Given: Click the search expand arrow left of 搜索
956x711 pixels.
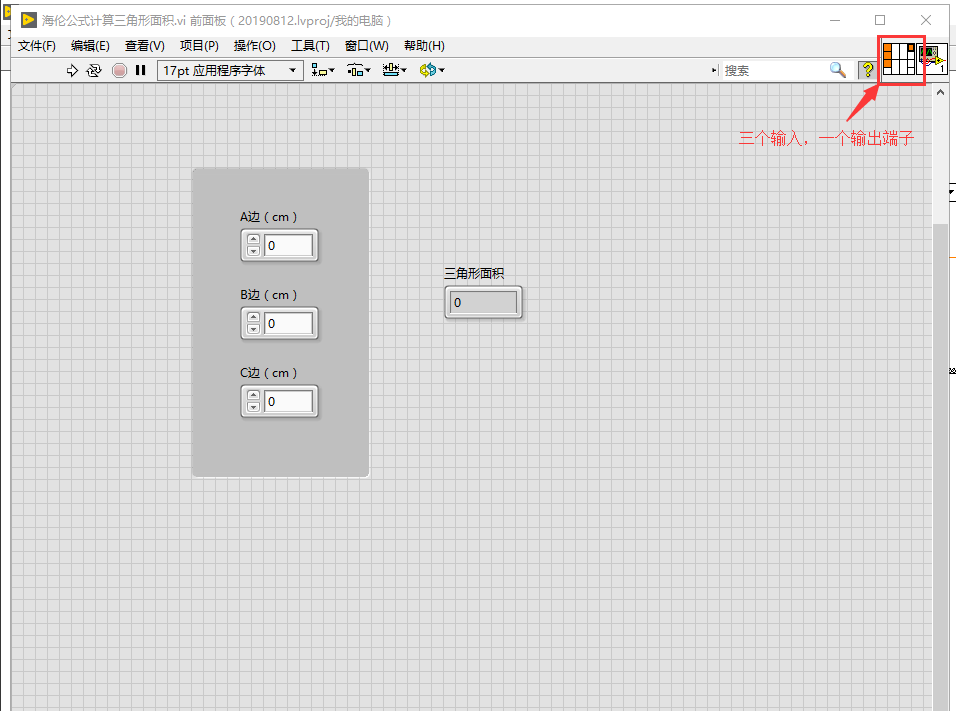Looking at the screenshot, I should click(x=715, y=71).
